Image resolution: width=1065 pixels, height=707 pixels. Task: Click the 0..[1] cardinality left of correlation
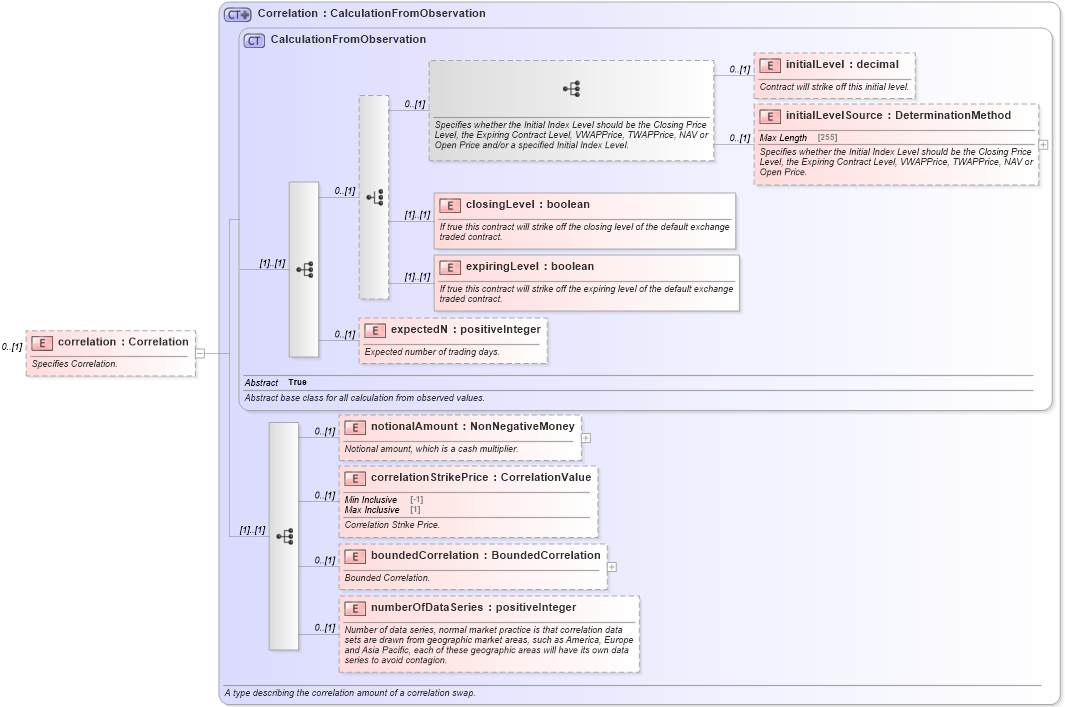click(x=12, y=346)
